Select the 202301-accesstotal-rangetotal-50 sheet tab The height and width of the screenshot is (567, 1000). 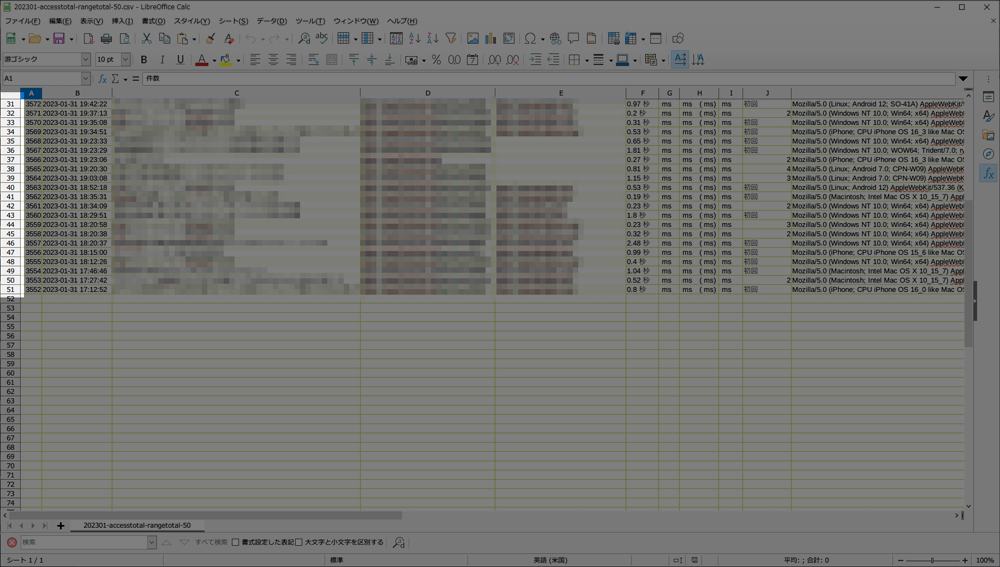pos(136,526)
